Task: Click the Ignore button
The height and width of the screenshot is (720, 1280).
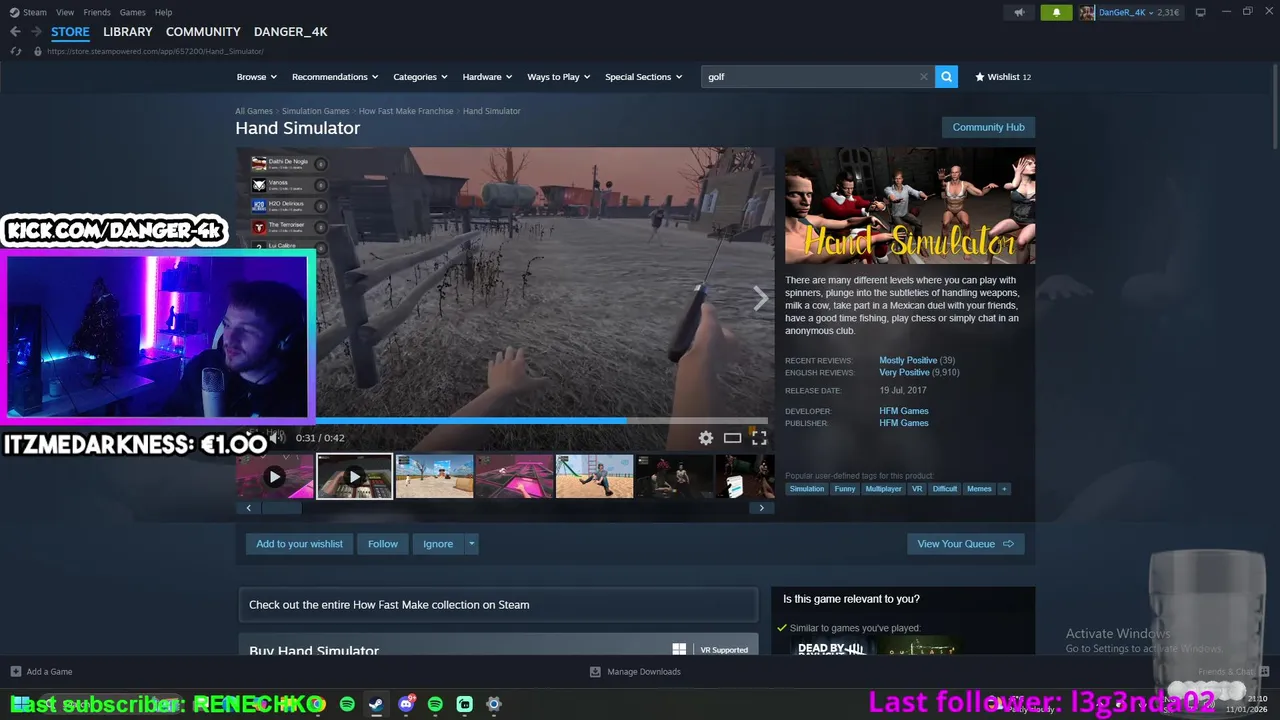Action: 438,544
